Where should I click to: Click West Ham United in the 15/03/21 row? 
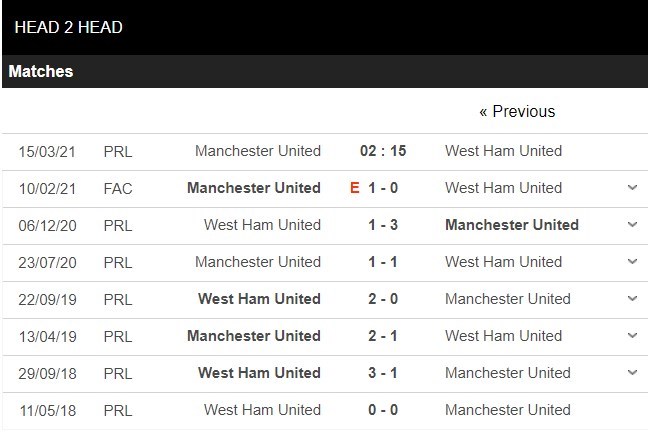(503, 151)
